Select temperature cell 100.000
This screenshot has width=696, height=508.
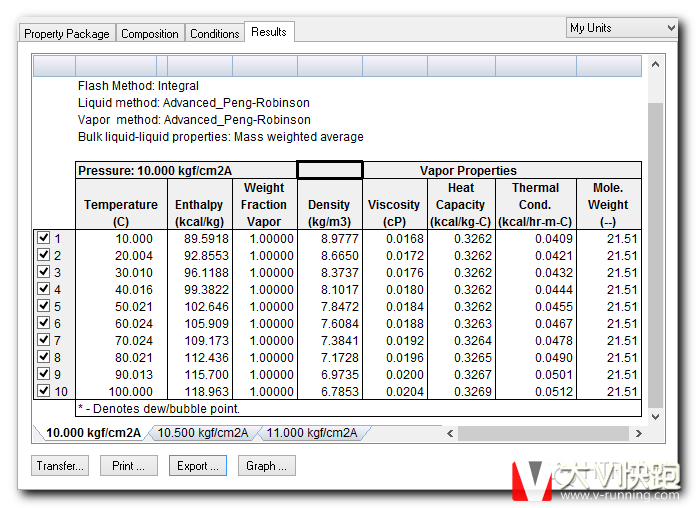coord(121,391)
